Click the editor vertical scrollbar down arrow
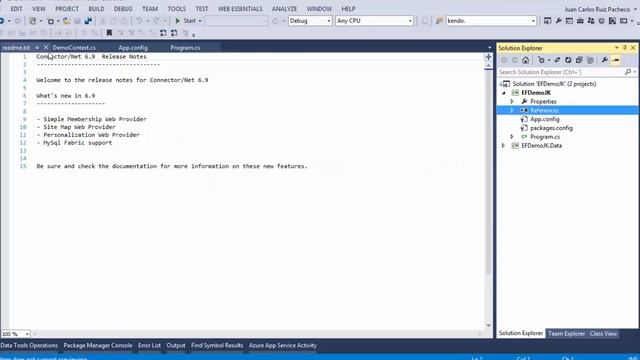The height and width of the screenshot is (360, 640). point(489,326)
